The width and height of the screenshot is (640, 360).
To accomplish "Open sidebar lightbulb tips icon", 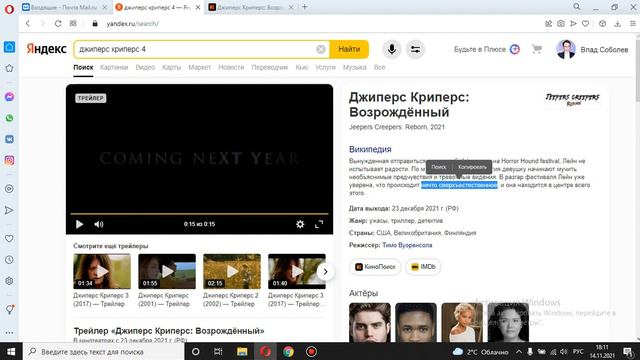I will [x=9, y=309].
